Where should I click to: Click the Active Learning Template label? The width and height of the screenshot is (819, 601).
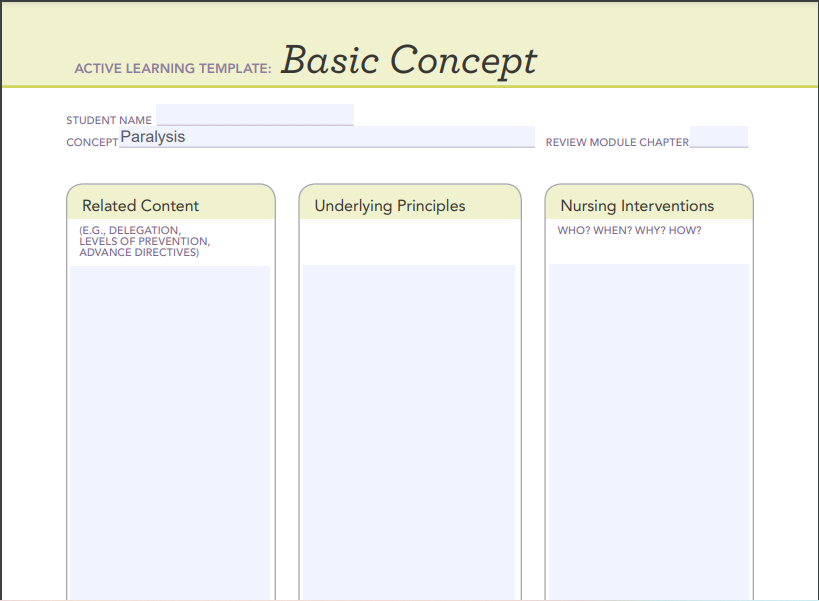(x=171, y=68)
